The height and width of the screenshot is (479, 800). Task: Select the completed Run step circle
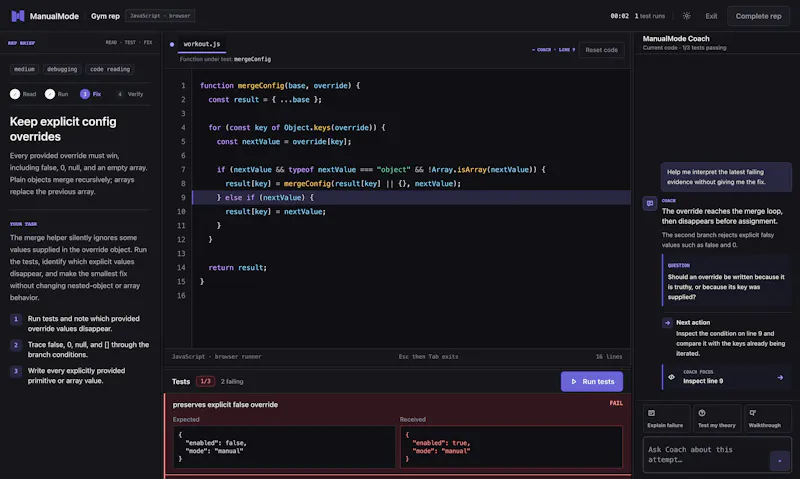(x=49, y=94)
